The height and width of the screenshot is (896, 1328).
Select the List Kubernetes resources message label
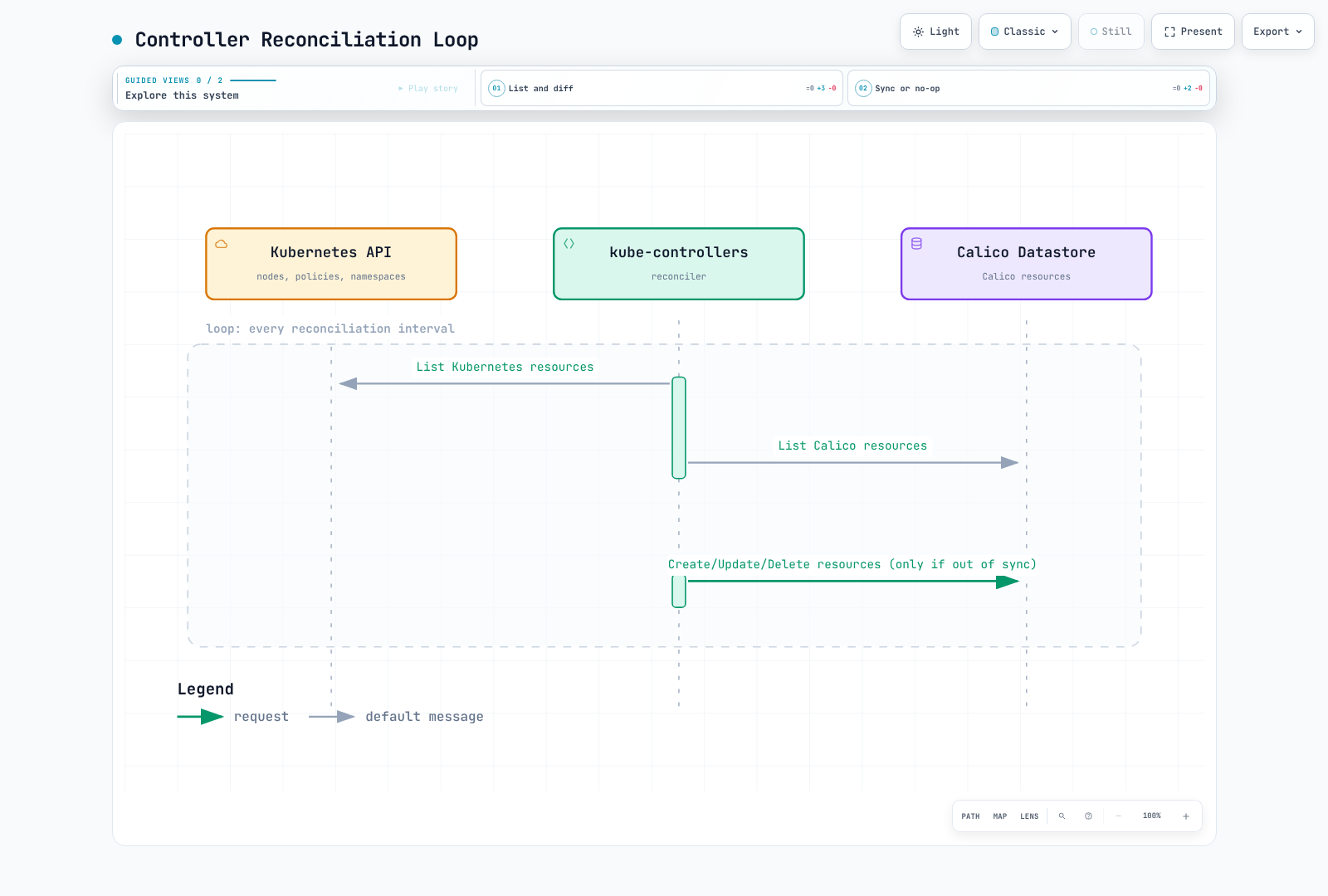tap(505, 367)
